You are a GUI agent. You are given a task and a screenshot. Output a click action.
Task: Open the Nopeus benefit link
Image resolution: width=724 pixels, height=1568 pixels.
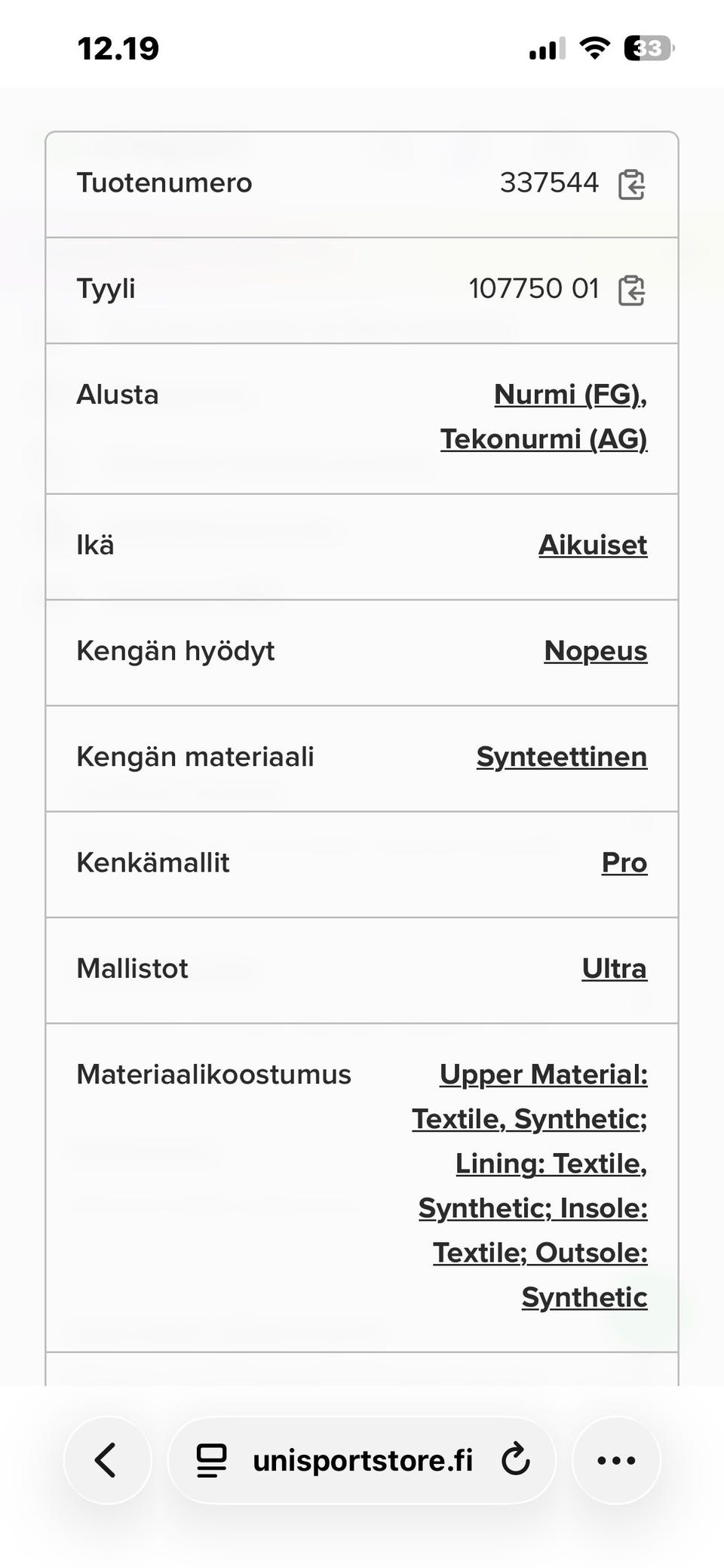596,650
